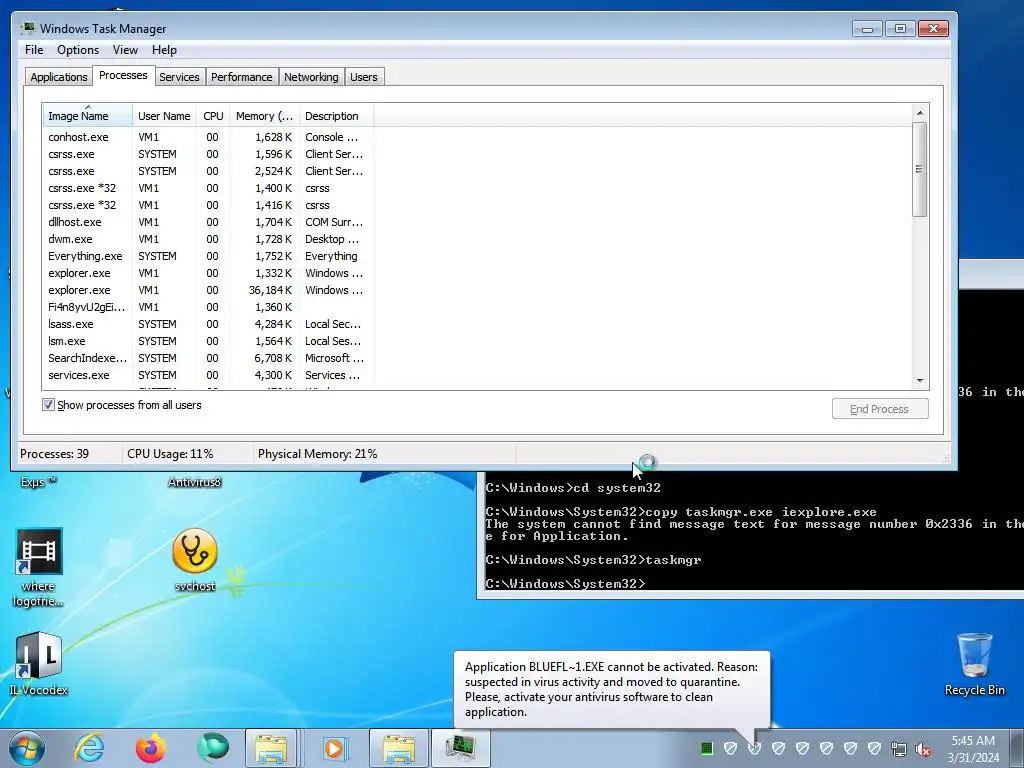Image resolution: width=1024 pixels, height=768 pixels.
Task: Click the process list scrollbar thumb
Action: pos(920,169)
